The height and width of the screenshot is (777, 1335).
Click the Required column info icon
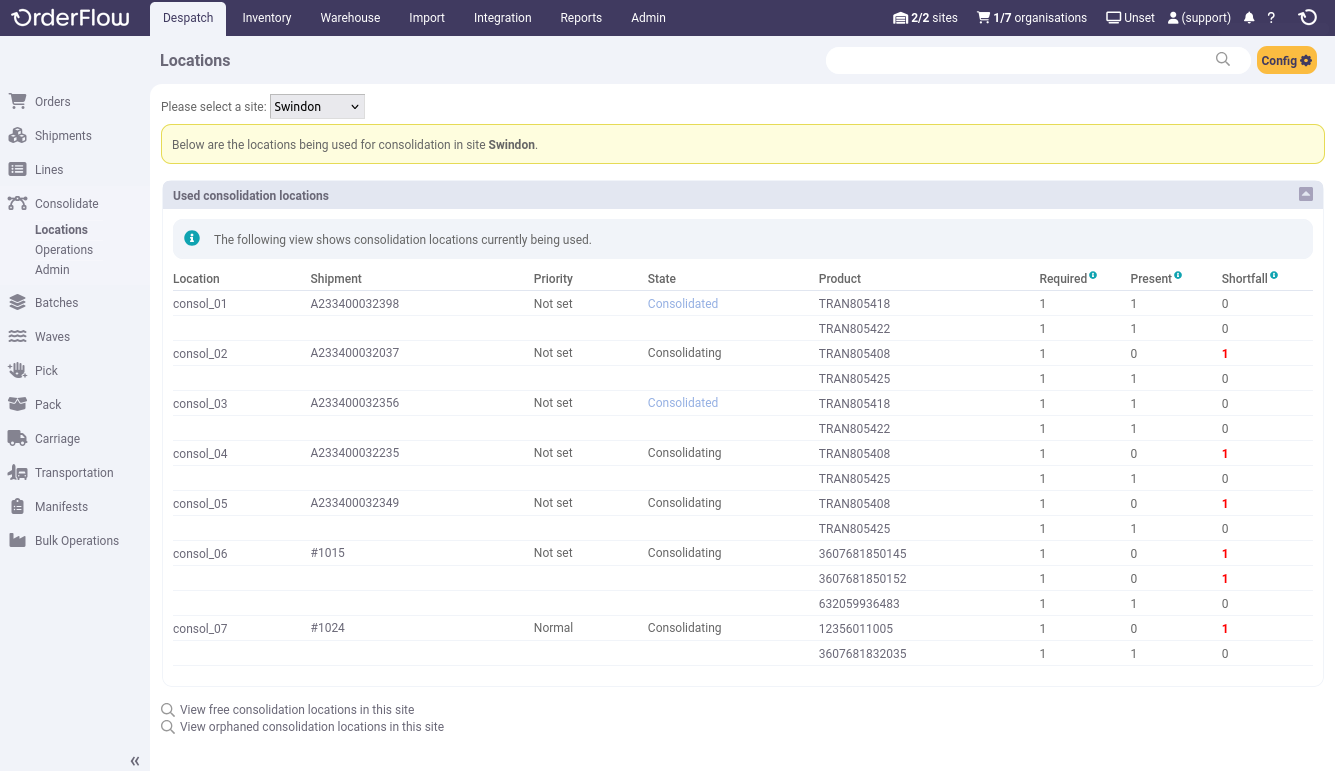click(x=1093, y=275)
